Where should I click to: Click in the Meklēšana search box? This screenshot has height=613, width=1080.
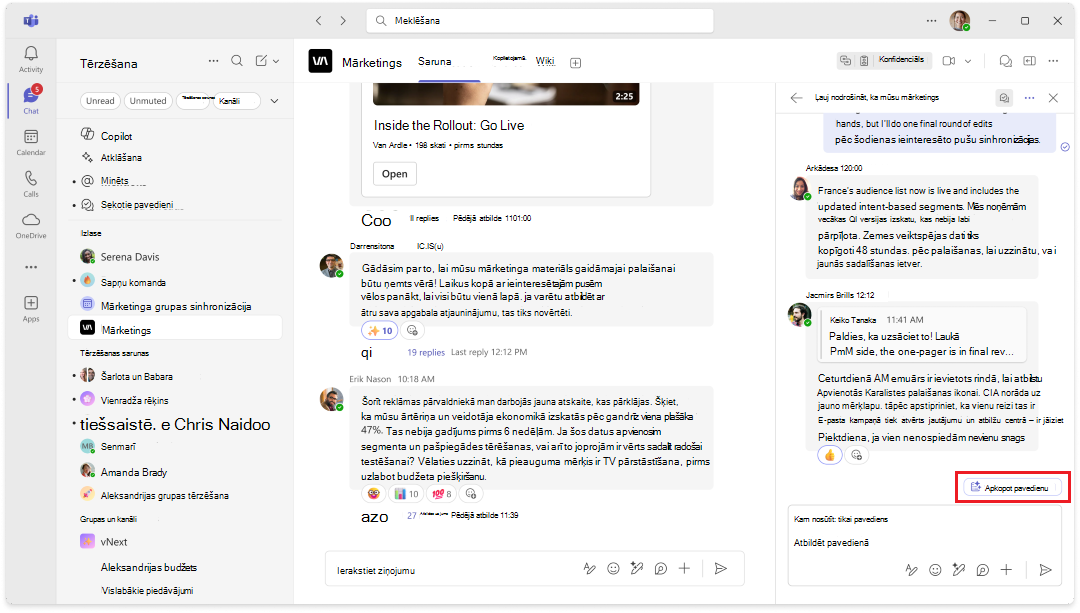click(x=539, y=21)
